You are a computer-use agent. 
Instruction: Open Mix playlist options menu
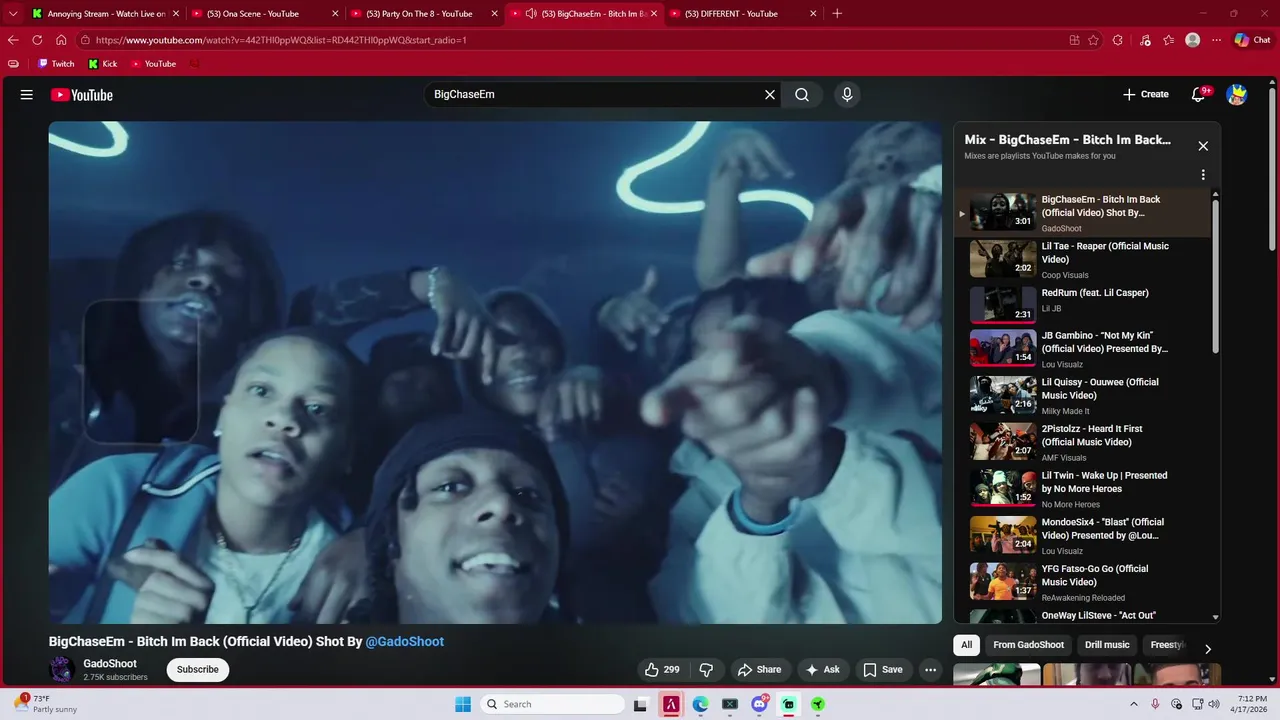click(x=1203, y=175)
